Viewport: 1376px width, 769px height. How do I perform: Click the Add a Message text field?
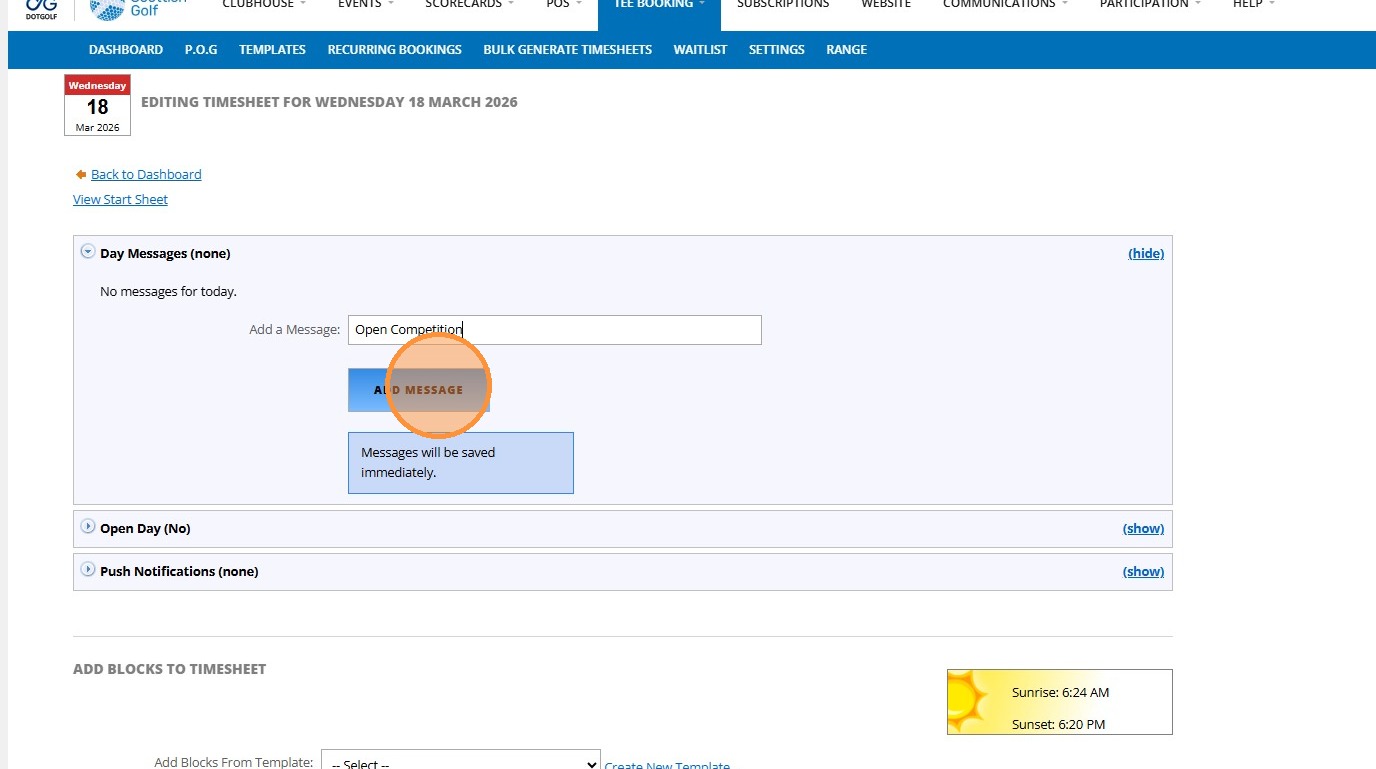pyautogui.click(x=555, y=330)
